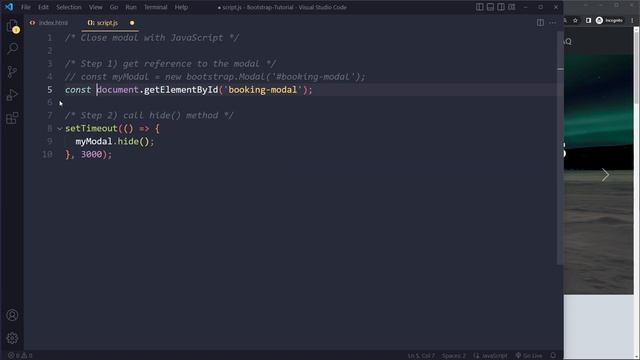Open the Selection menu
Image resolution: width=640 pixels, height=360 pixels.
coord(69,7)
